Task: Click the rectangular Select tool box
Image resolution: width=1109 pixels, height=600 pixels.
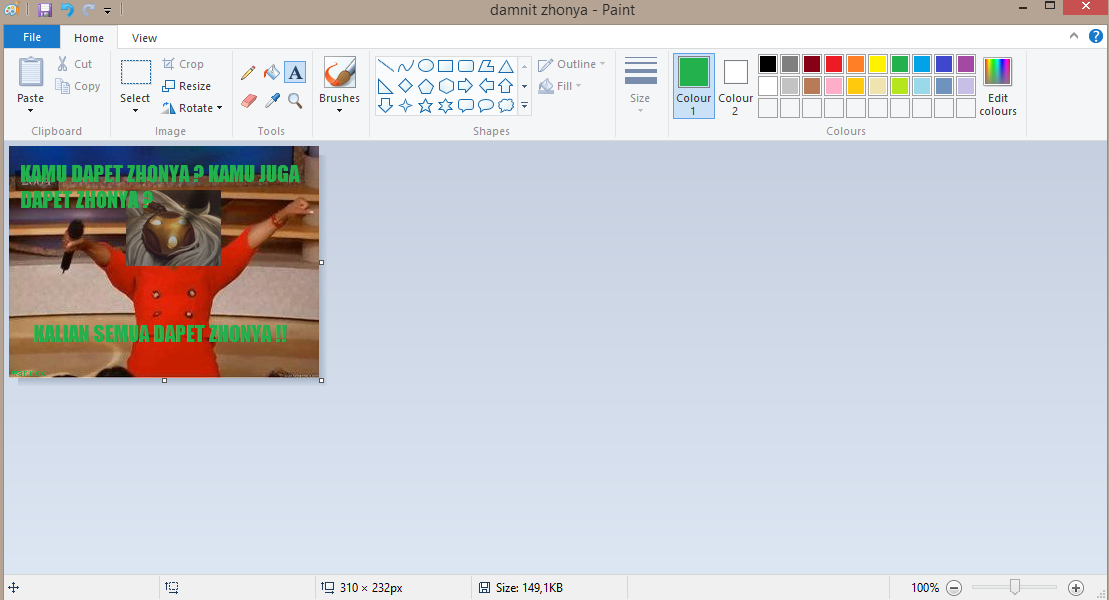Action: coord(135,72)
